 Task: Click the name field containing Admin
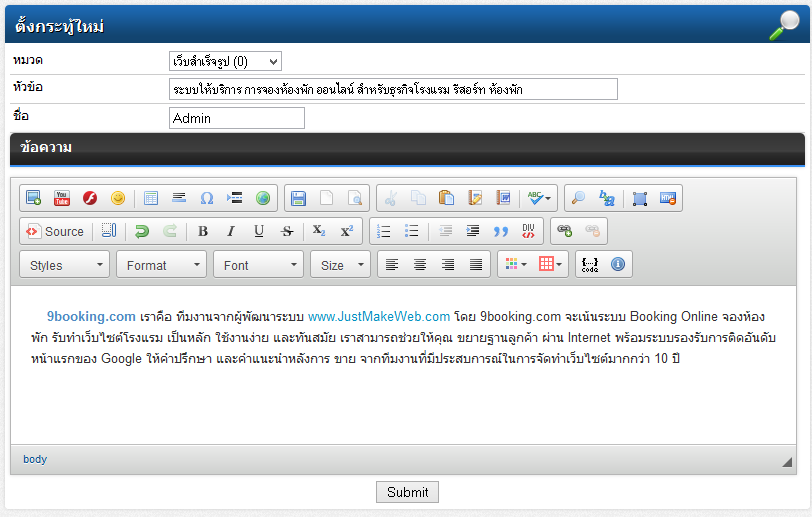[237, 118]
